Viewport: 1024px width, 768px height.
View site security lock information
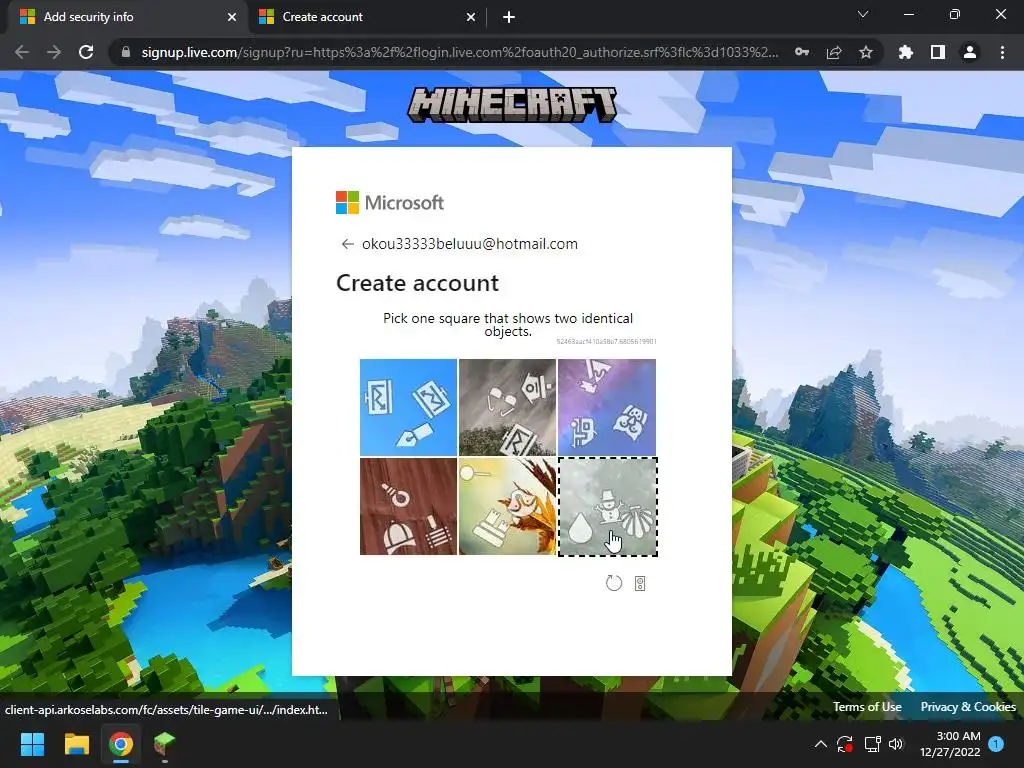point(126,52)
